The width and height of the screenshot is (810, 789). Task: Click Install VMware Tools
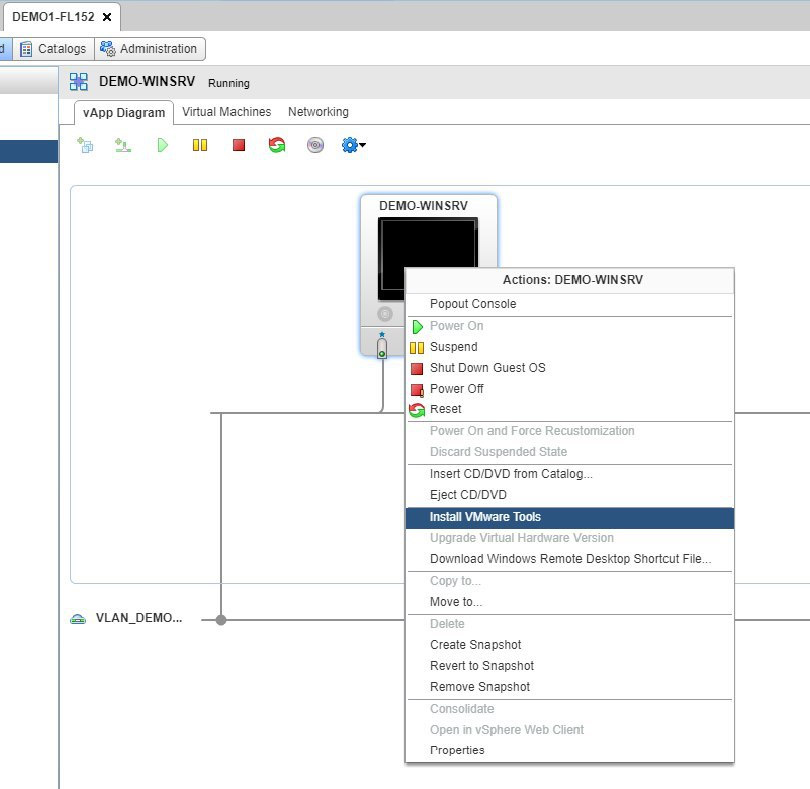570,517
